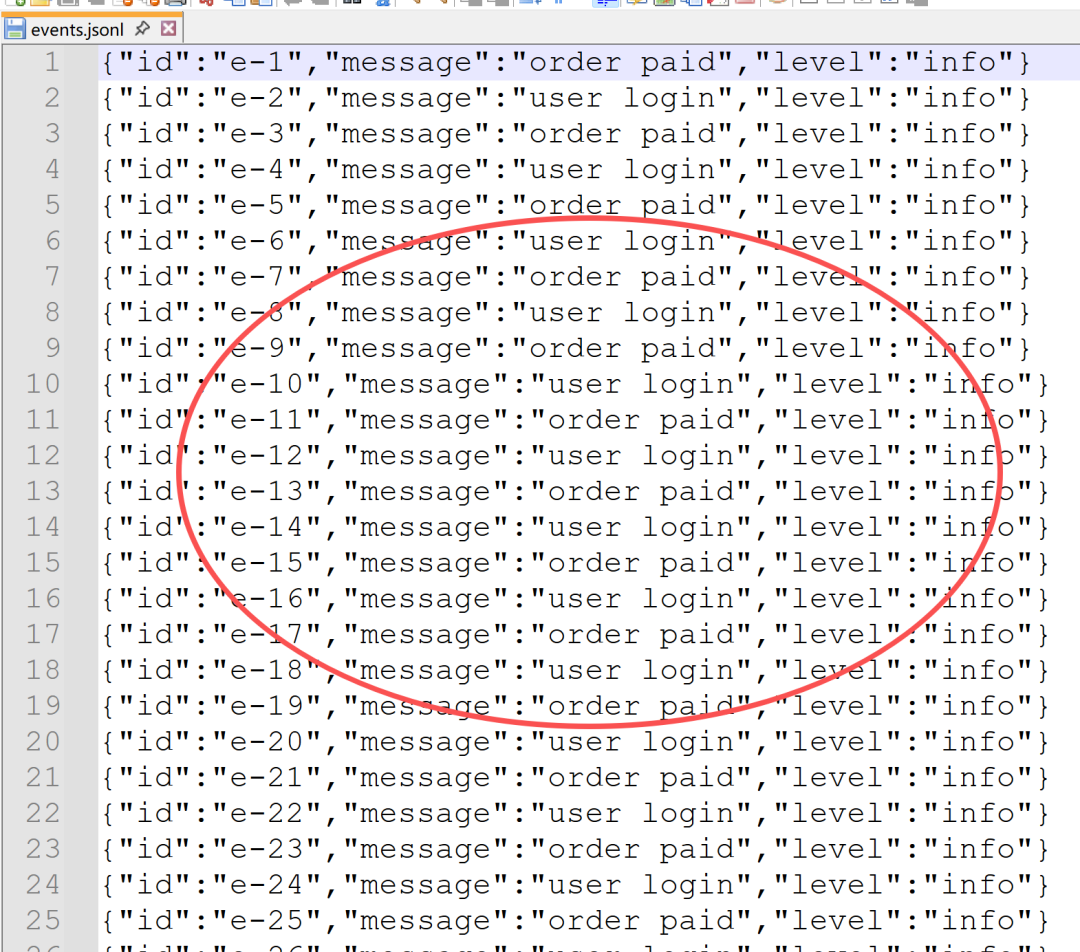Place cursor in the line with id "e-11"
The height and width of the screenshot is (952, 1080).
coord(575,421)
